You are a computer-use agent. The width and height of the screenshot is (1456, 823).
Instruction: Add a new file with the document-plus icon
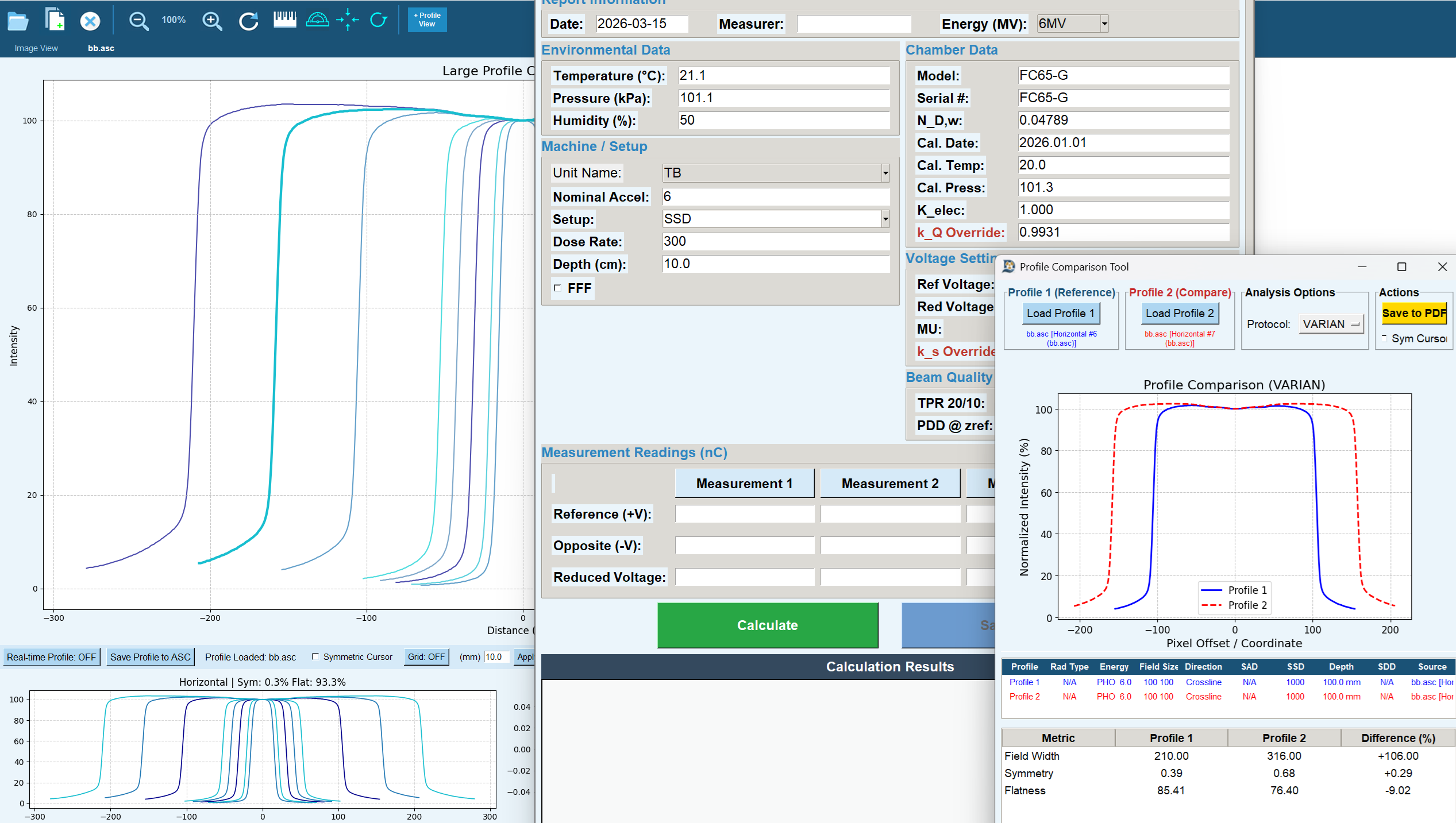click(55, 20)
